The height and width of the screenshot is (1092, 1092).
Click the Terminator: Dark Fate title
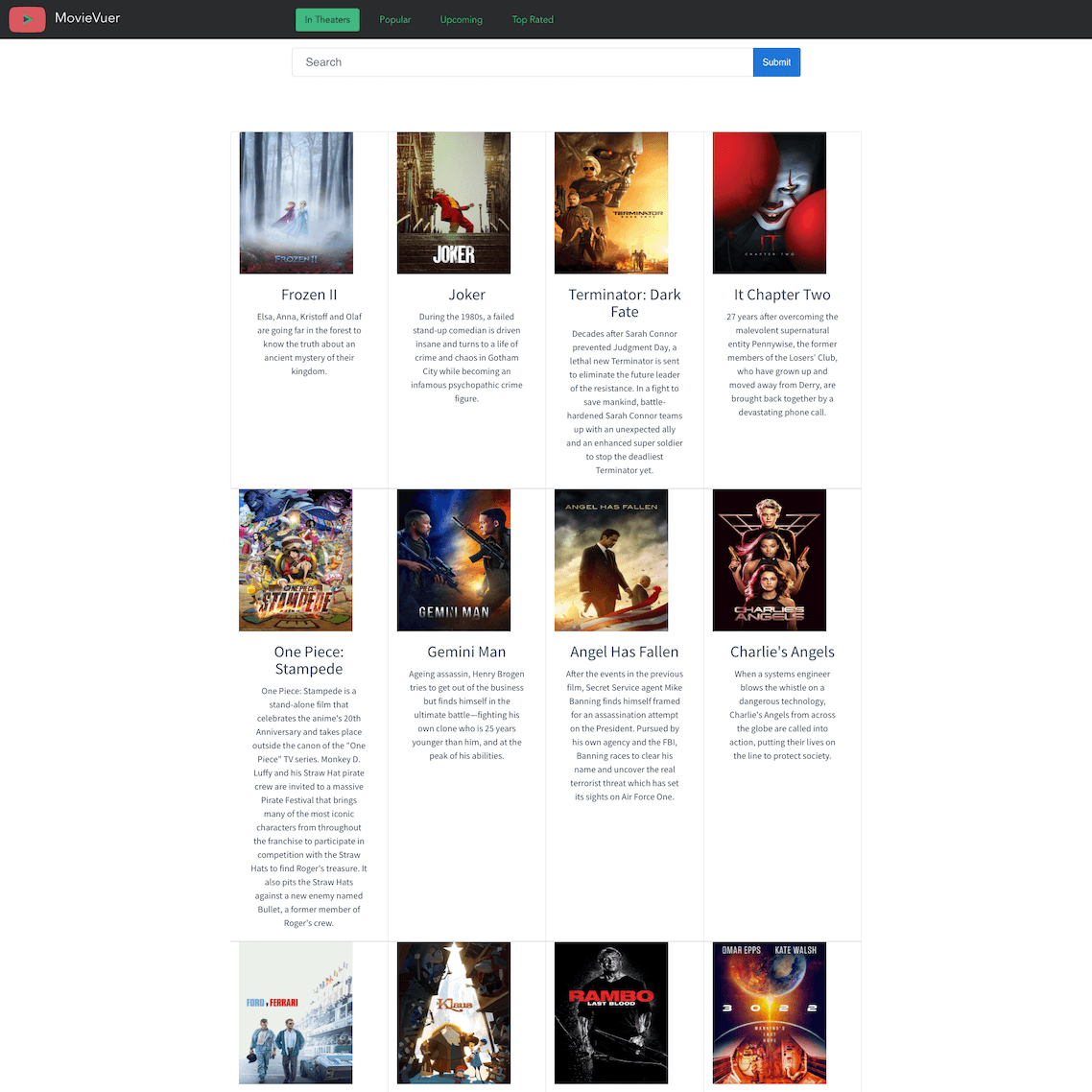click(x=625, y=303)
